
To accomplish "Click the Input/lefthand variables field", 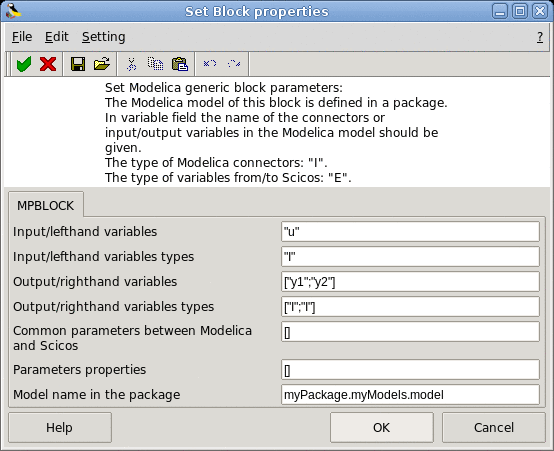I will [410, 232].
